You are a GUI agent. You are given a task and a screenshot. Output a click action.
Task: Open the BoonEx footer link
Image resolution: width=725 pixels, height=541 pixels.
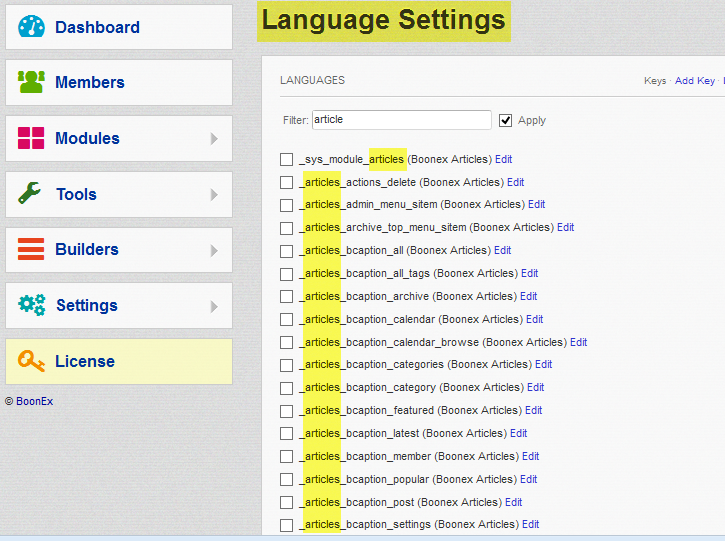point(35,400)
